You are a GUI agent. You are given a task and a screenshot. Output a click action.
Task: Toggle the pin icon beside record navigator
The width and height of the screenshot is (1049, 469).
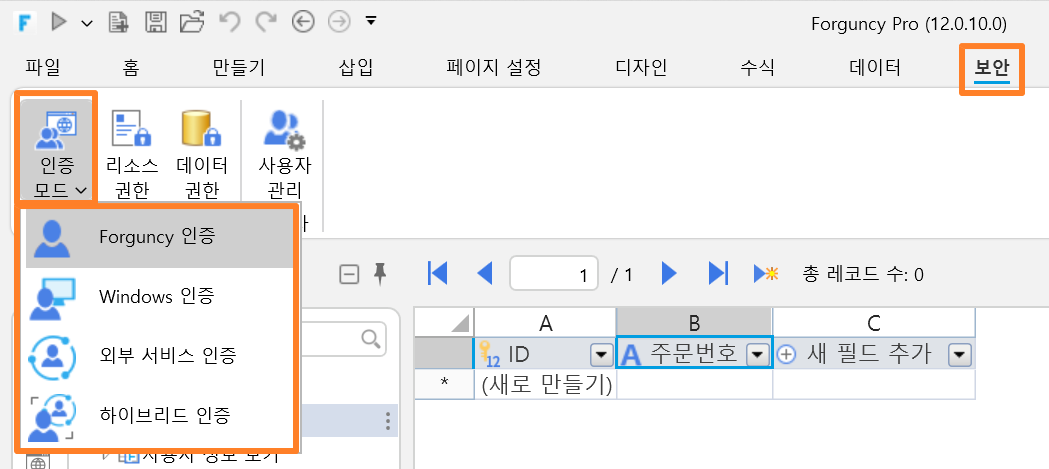click(x=380, y=273)
